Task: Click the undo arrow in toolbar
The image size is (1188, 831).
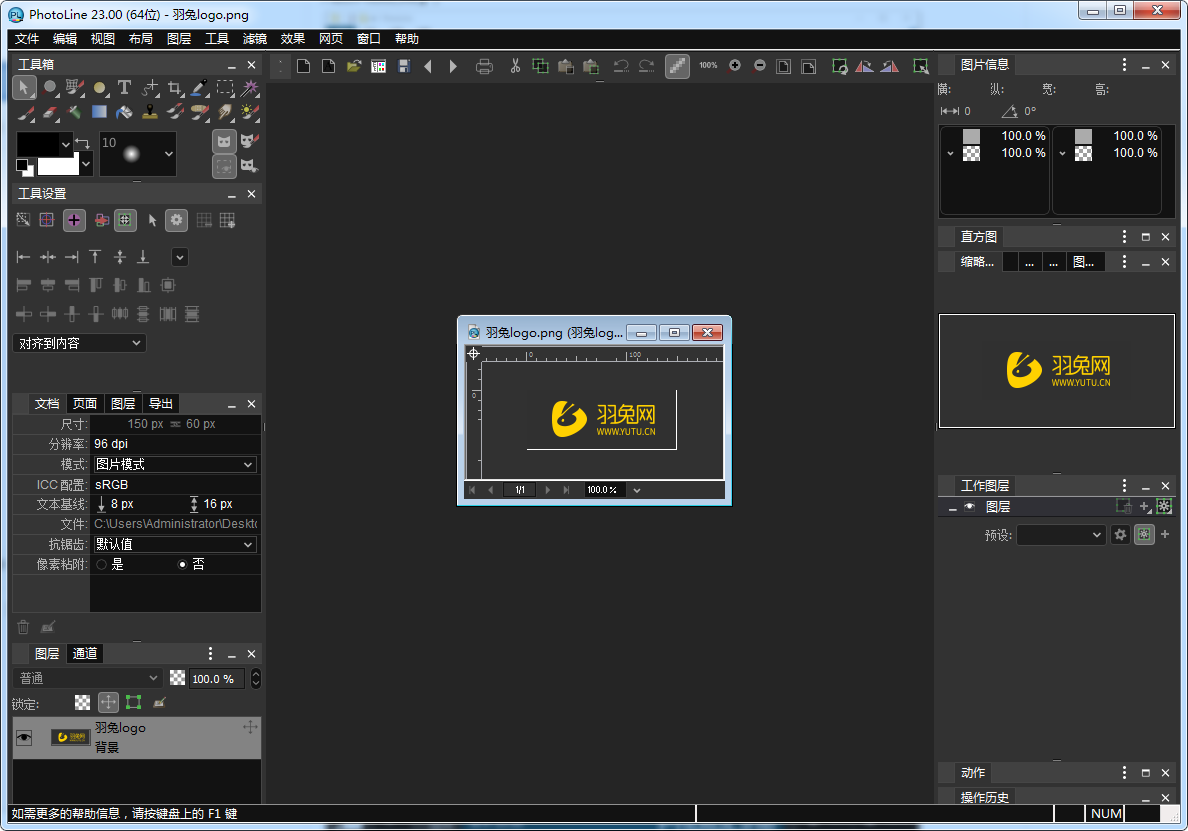Action: click(621, 67)
